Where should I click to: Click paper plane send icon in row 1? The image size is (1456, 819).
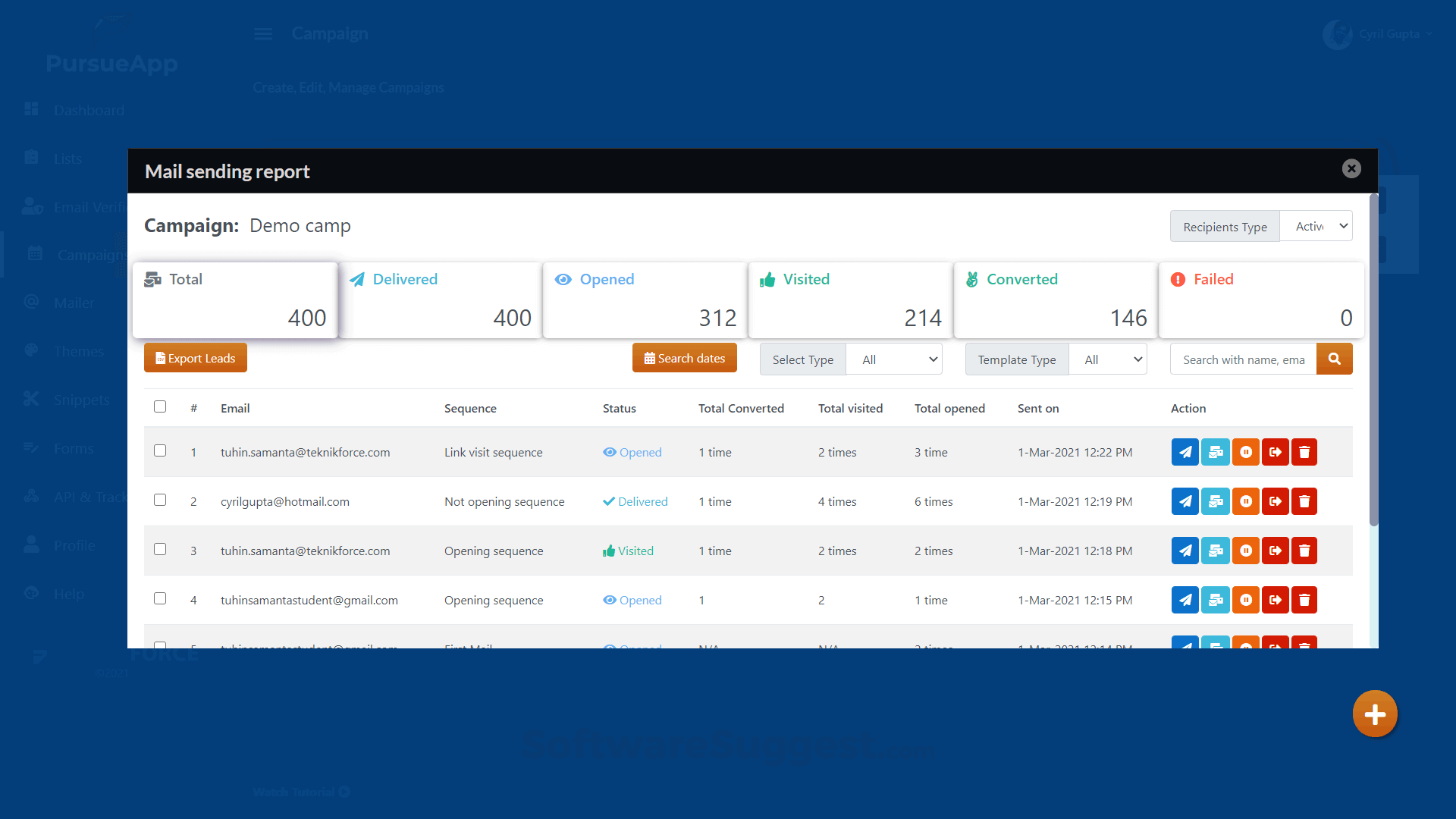tap(1185, 452)
